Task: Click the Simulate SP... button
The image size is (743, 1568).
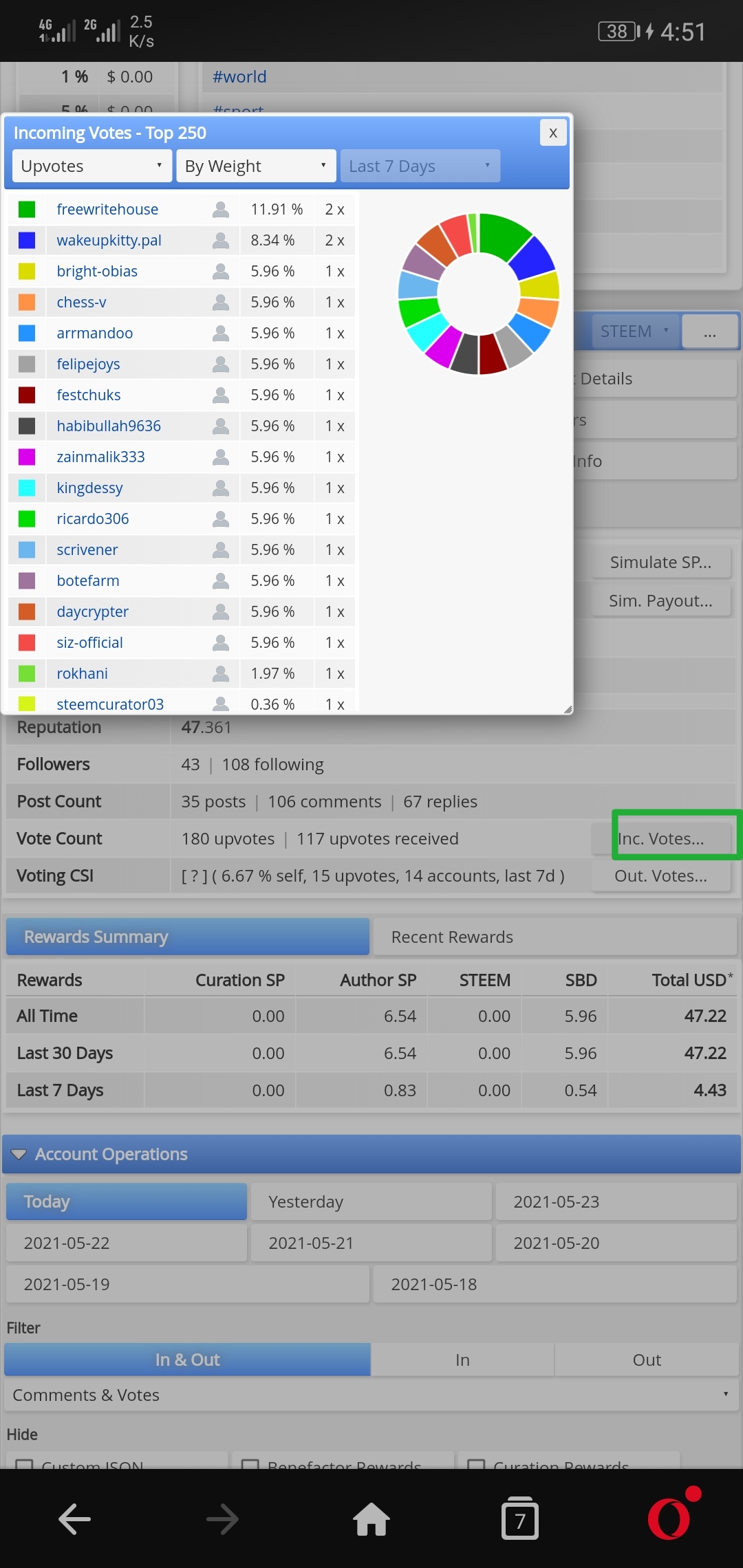Action: (660, 562)
